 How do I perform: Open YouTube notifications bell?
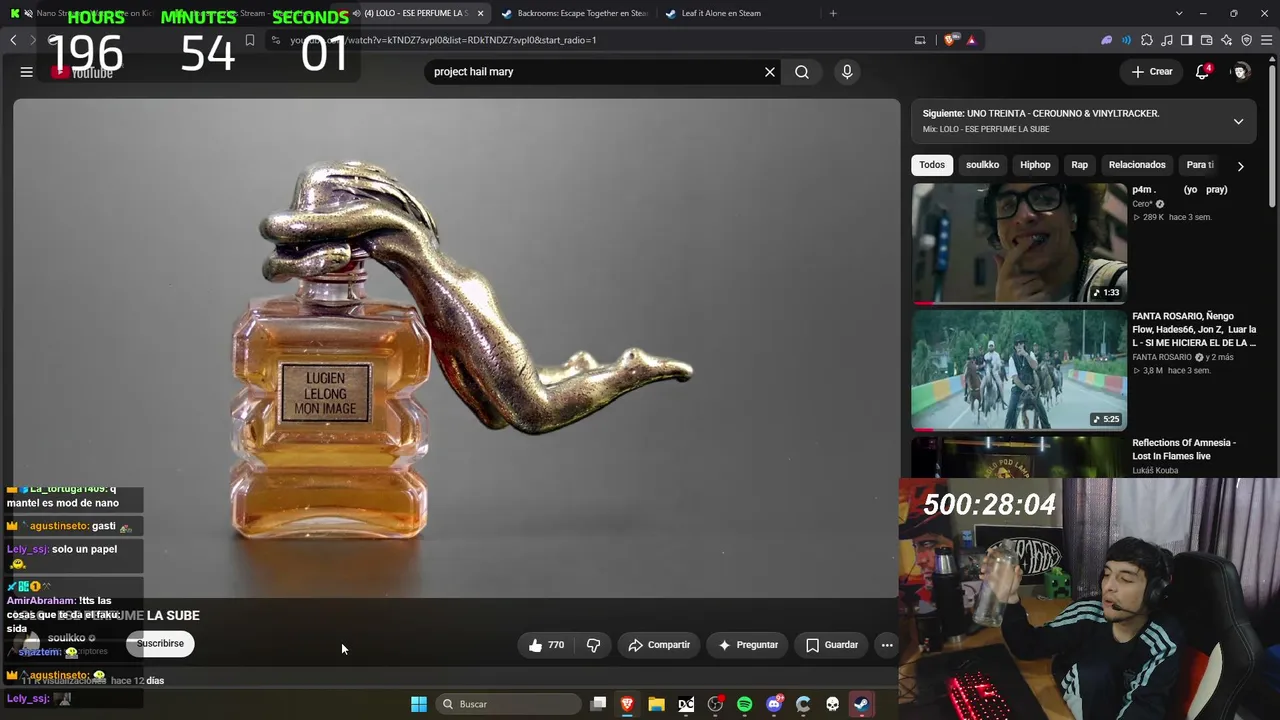pyautogui.click(x=1203, y=72)
